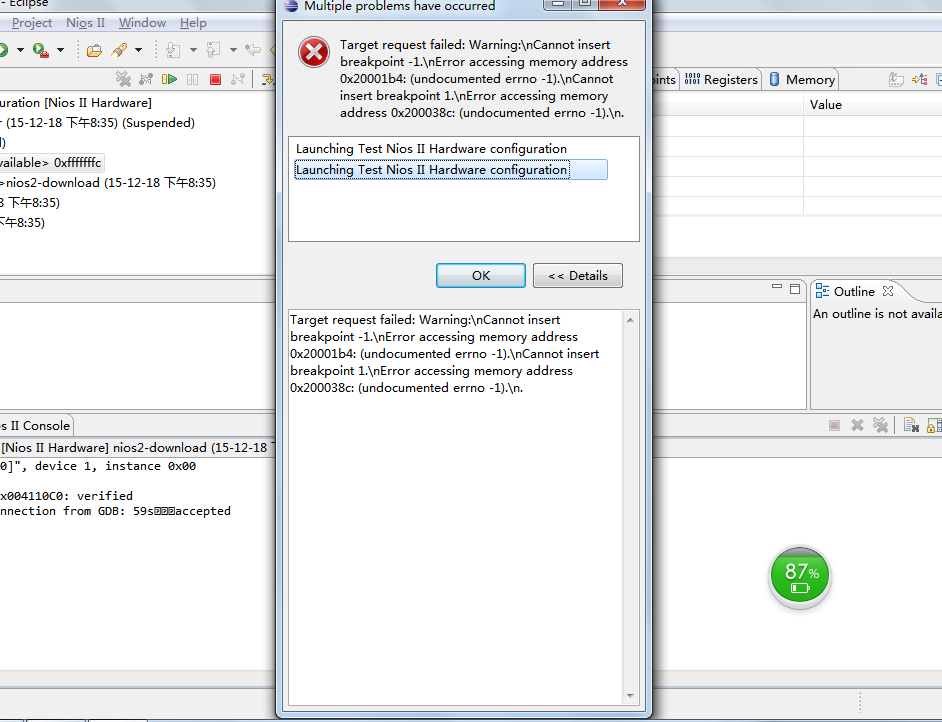The height and width of the screenshot is (722, 942).
Task: Select the highlighted Launching Test Nios II row
Action: (451, 170)
